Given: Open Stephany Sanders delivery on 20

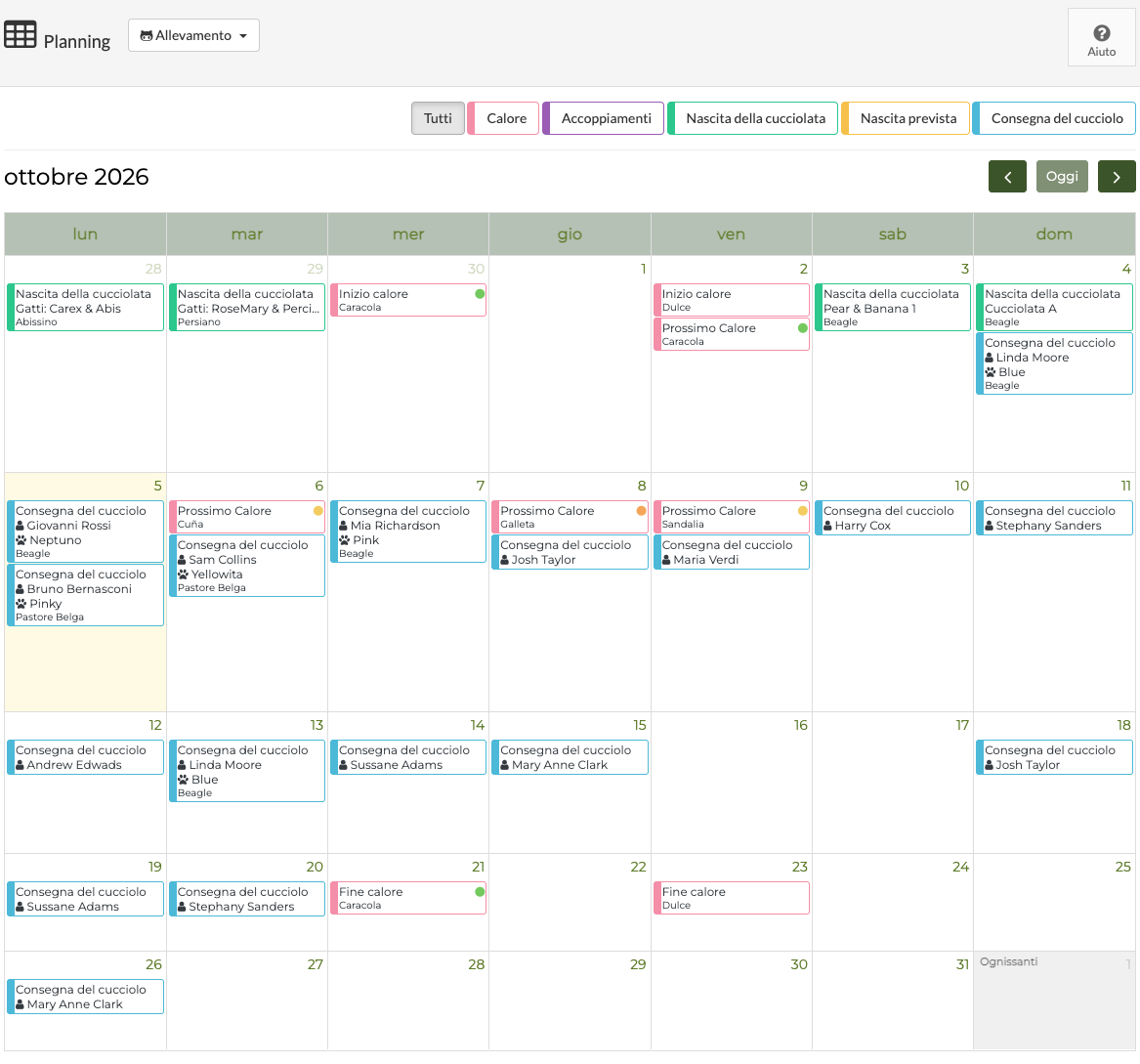Looking at the screenshot, I should coord(247,899).
